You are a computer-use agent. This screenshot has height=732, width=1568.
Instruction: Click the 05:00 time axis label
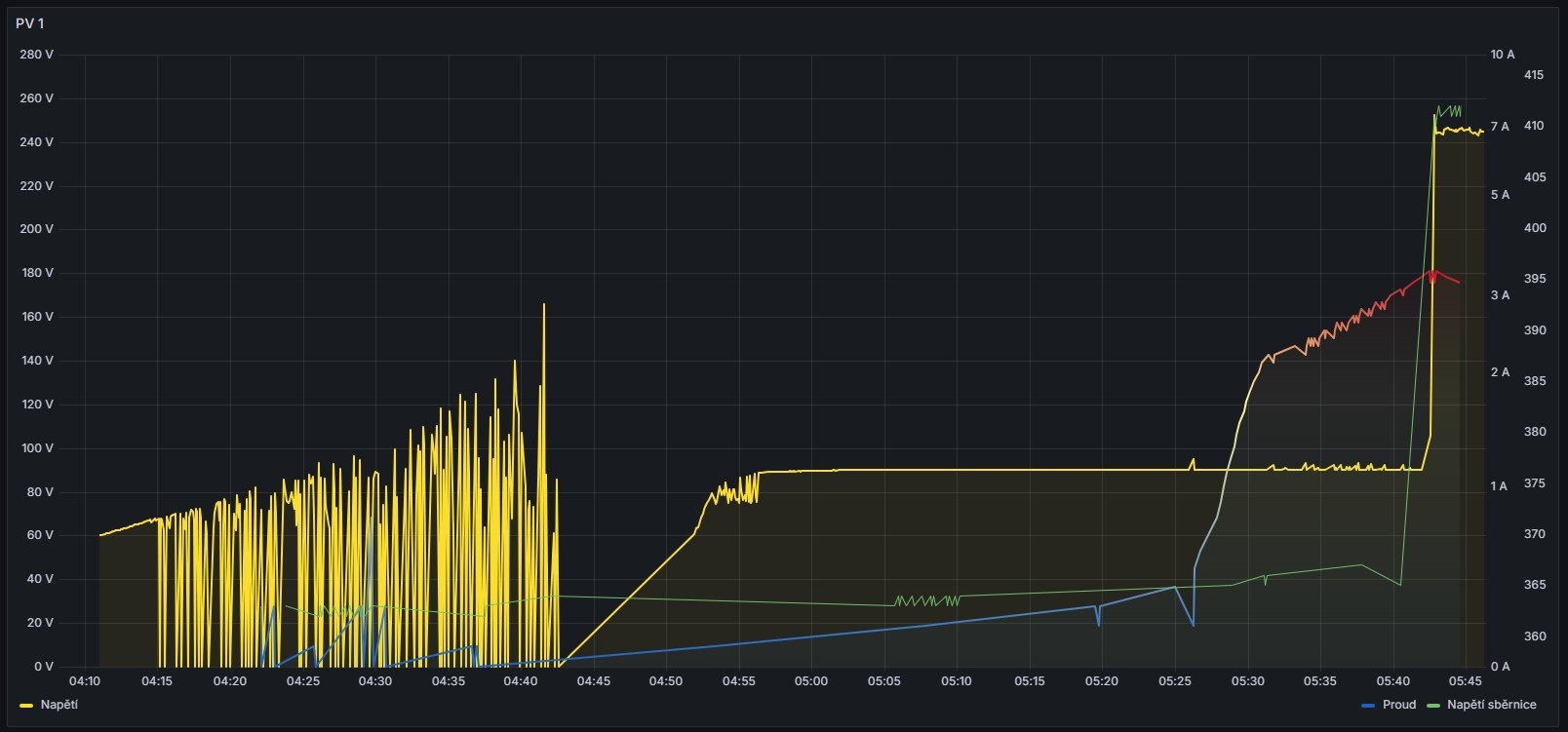811,681
